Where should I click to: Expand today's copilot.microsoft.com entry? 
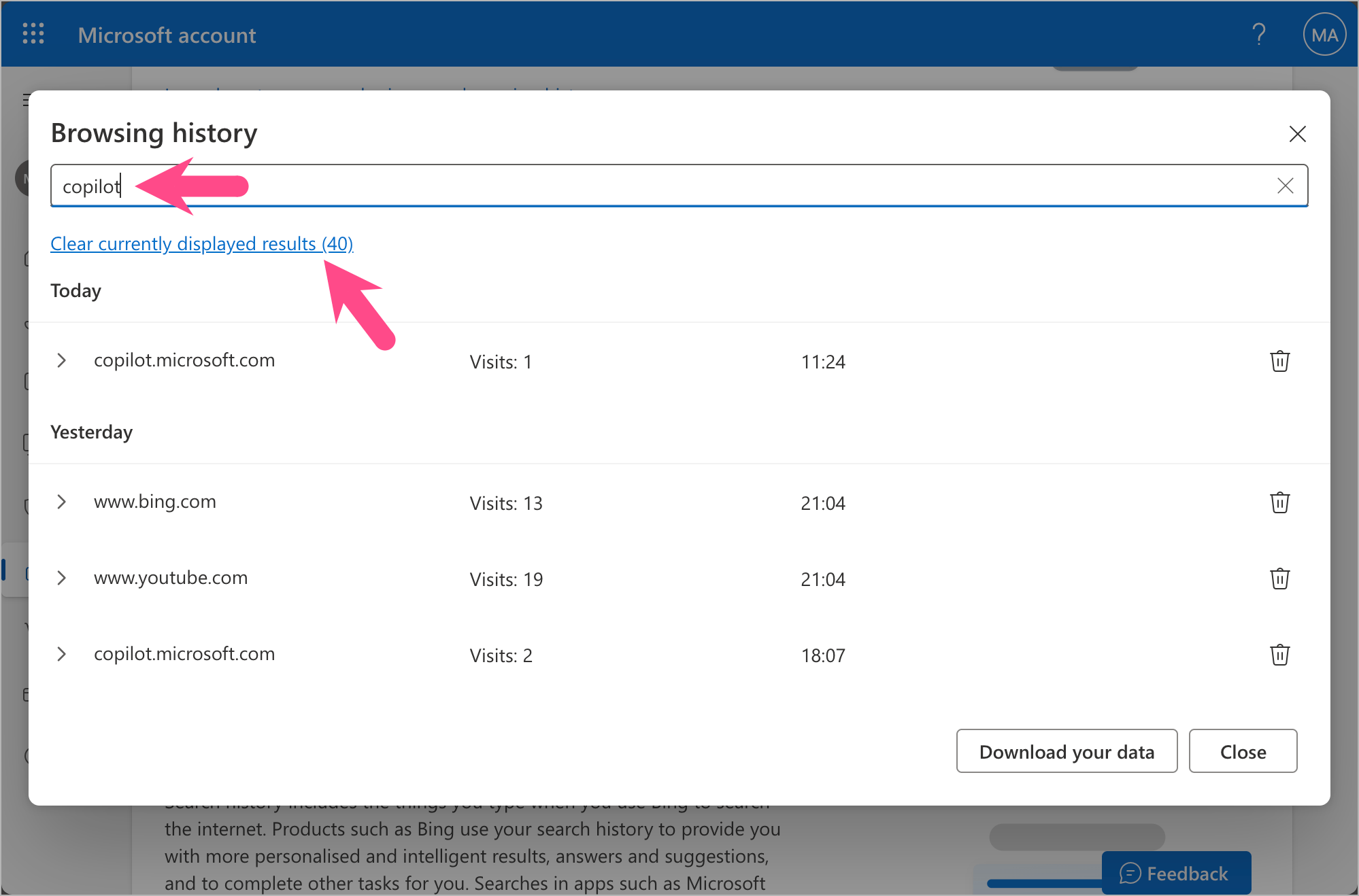coord(62,360)
